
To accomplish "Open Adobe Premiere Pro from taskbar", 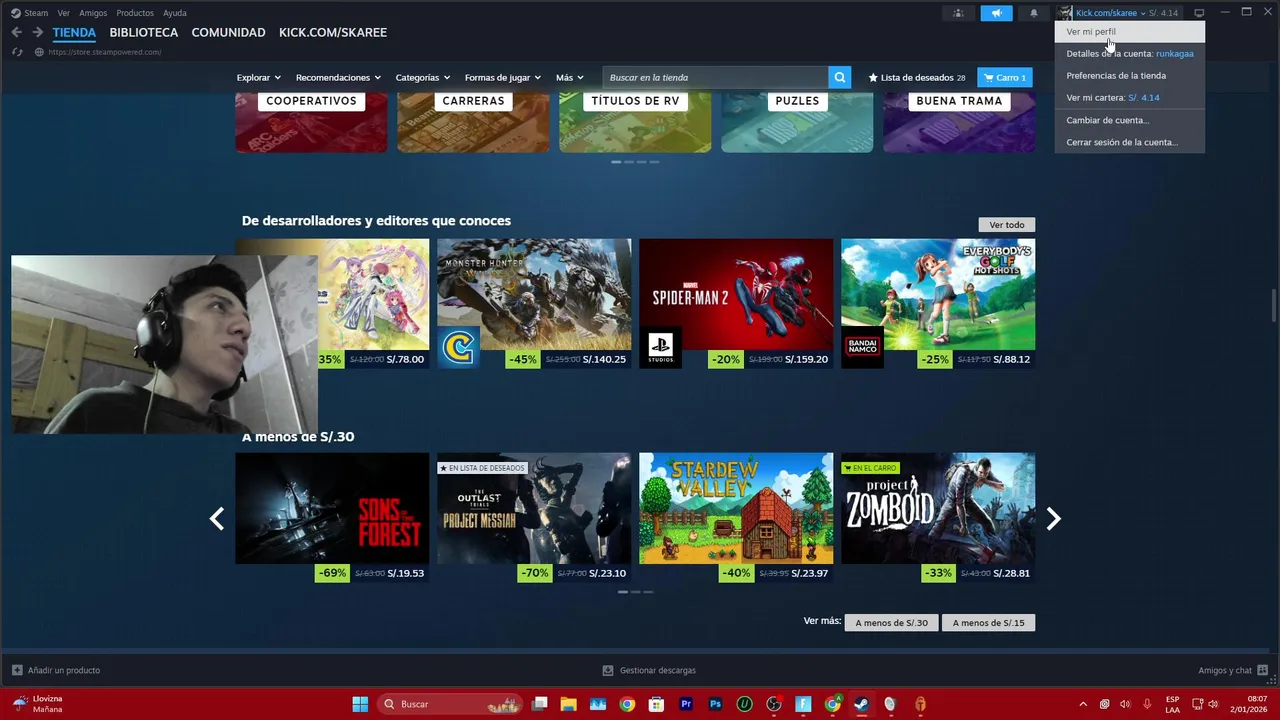I will tap(686, 704).
